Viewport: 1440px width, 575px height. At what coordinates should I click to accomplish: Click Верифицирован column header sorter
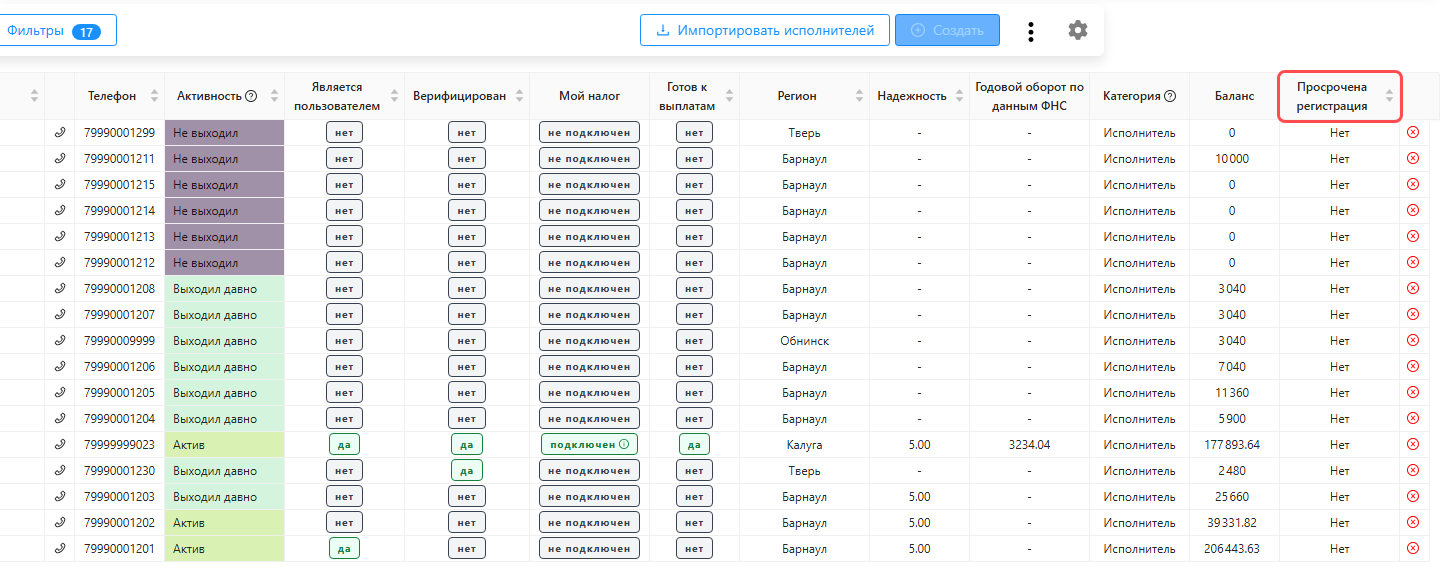pyautogui.click(x=521, y=96)
